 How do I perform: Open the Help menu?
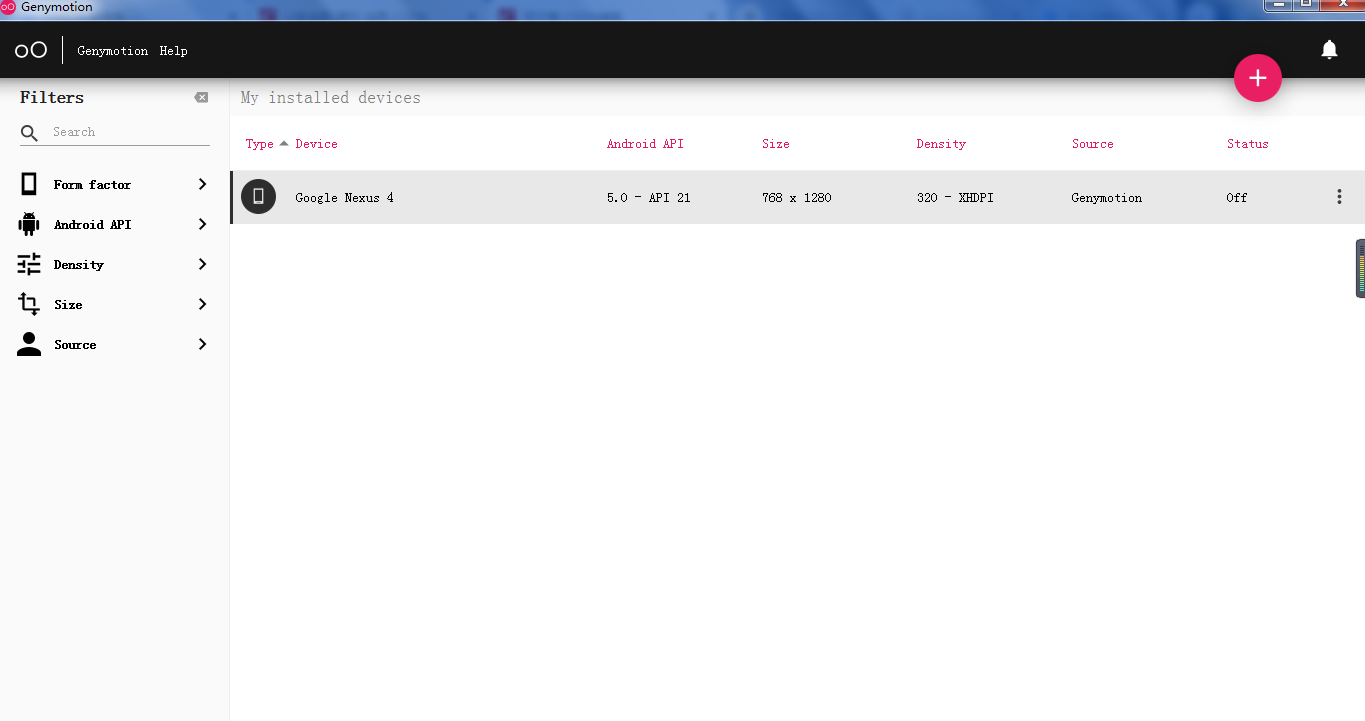173,51
